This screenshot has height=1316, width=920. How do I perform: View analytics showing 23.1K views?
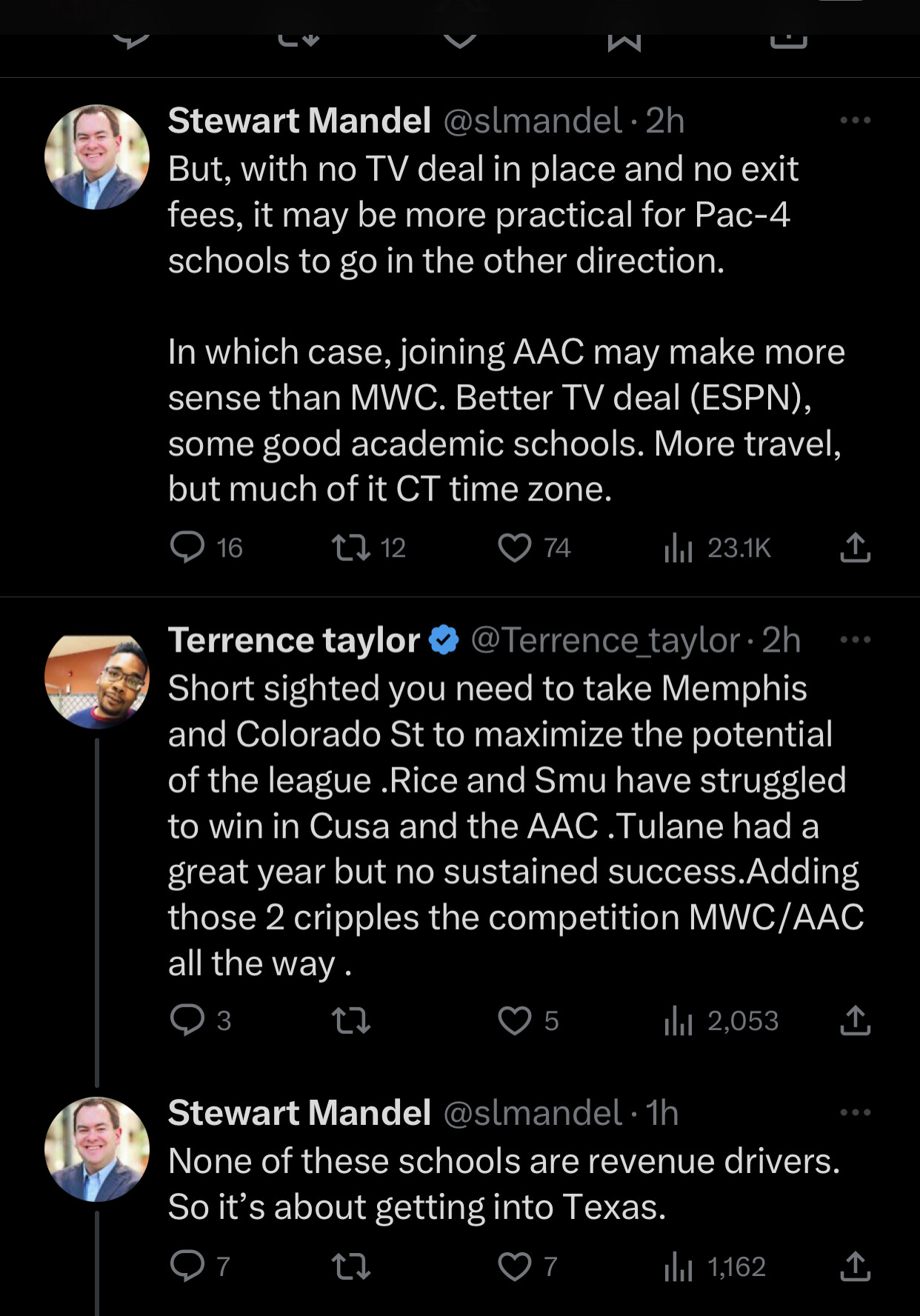(x=679, y=548)
